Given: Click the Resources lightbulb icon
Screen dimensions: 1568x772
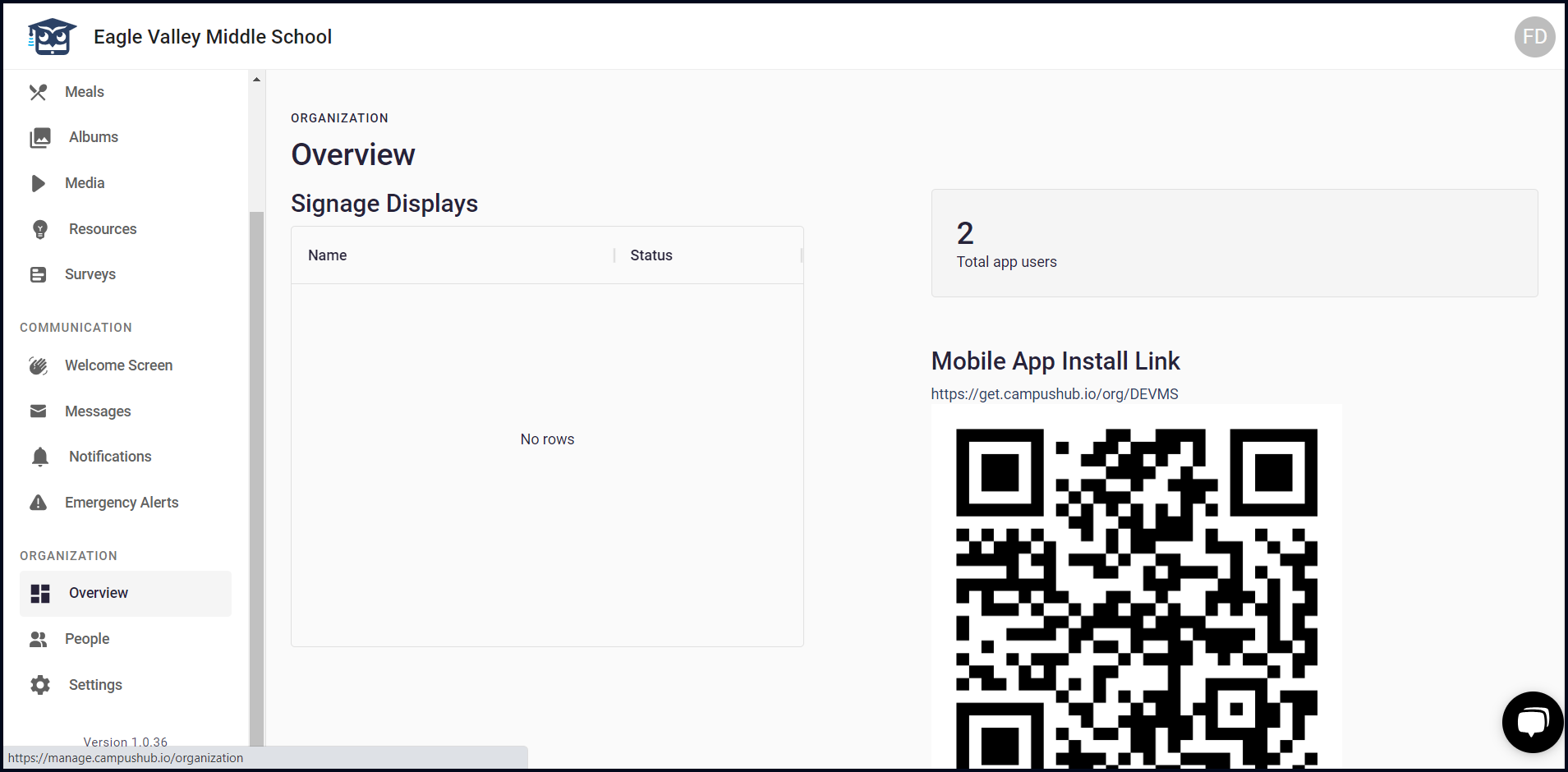Looking at the screenshot, I should [40, 229].
